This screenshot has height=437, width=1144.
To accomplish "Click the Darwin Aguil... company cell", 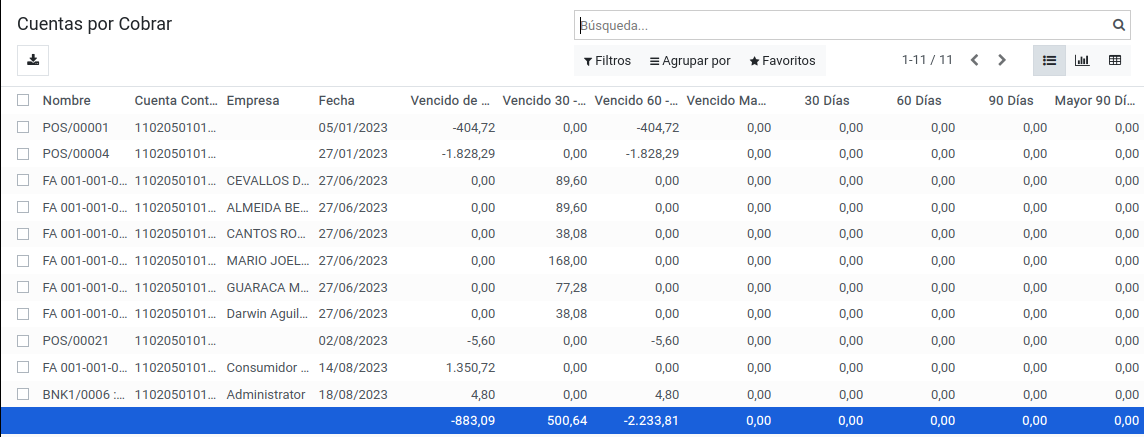I will pos(268,314).
